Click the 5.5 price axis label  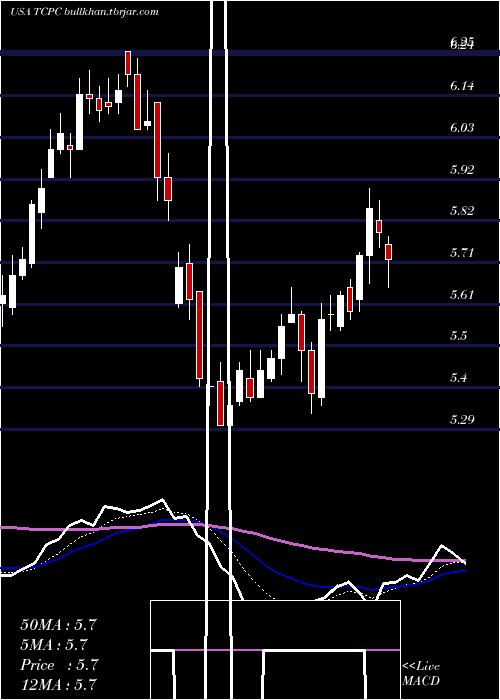tap(458, 336)
